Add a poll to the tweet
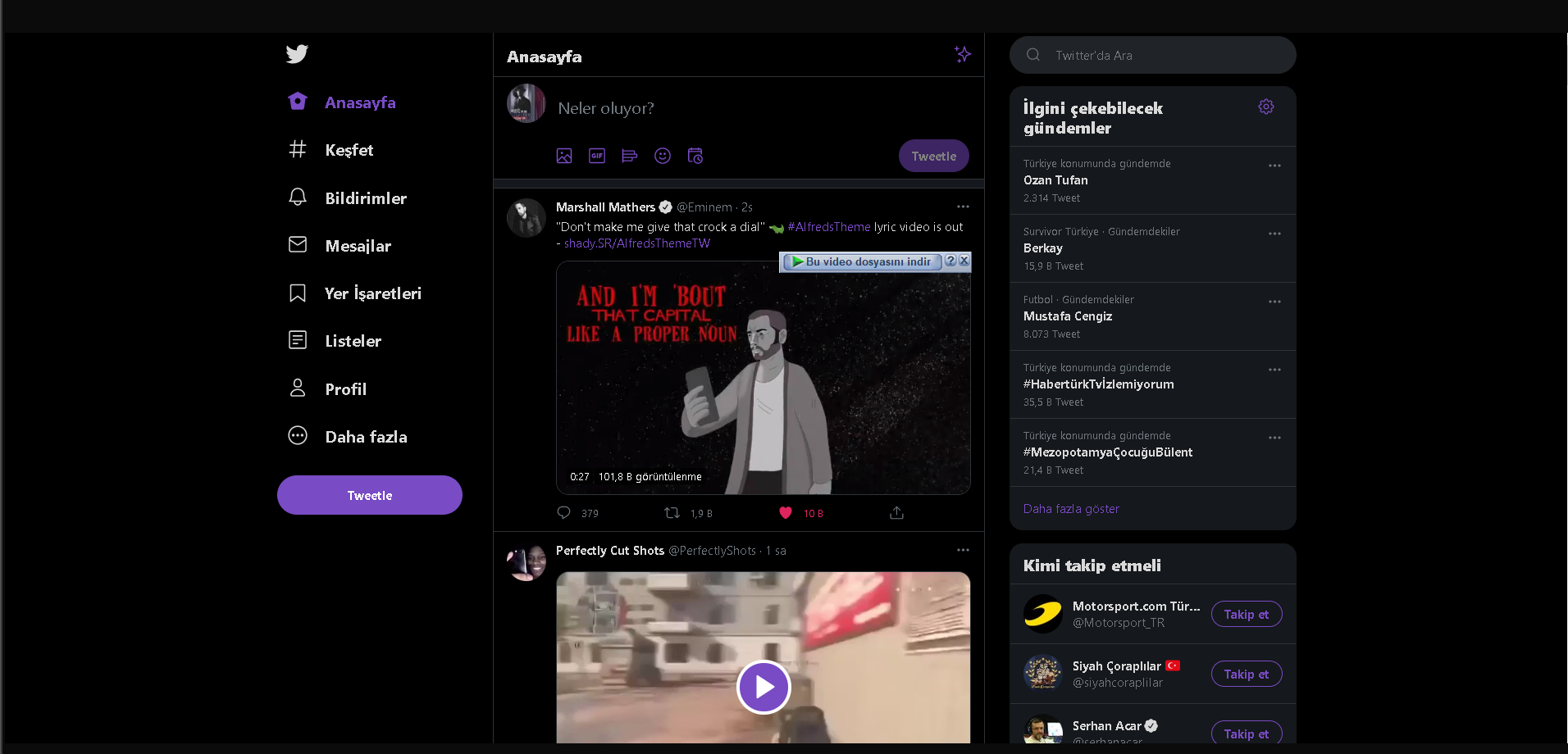Screen dimensions: 1568x754 [630, 156]
